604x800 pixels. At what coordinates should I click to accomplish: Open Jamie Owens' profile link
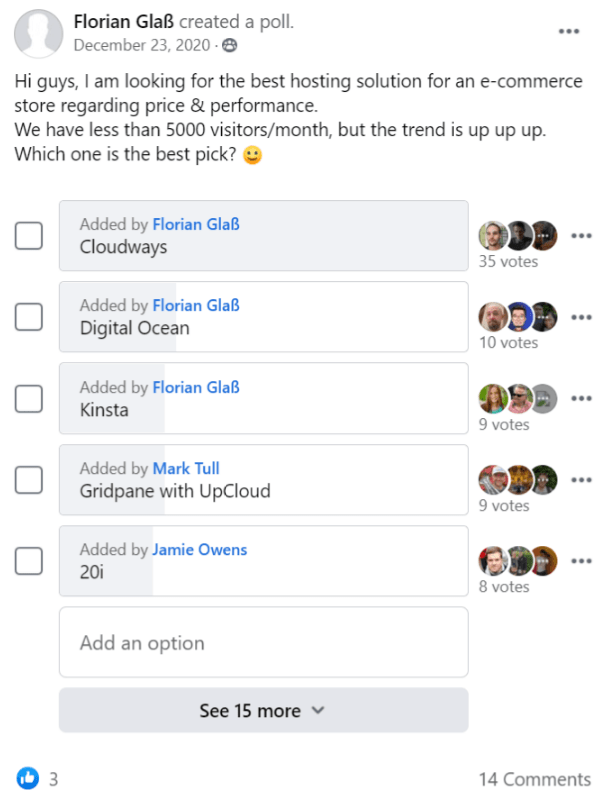[199, 549]
